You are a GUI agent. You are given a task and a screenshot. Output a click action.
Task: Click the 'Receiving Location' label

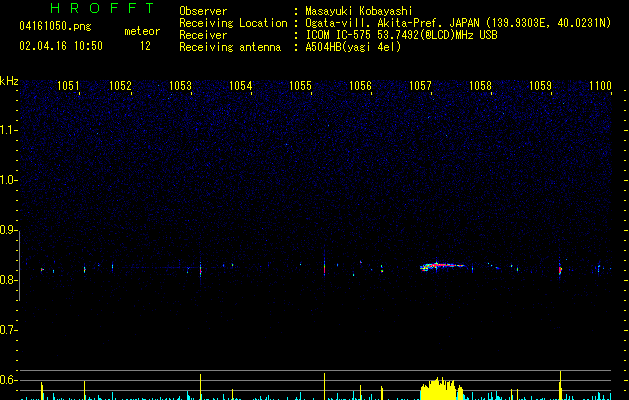233,23
